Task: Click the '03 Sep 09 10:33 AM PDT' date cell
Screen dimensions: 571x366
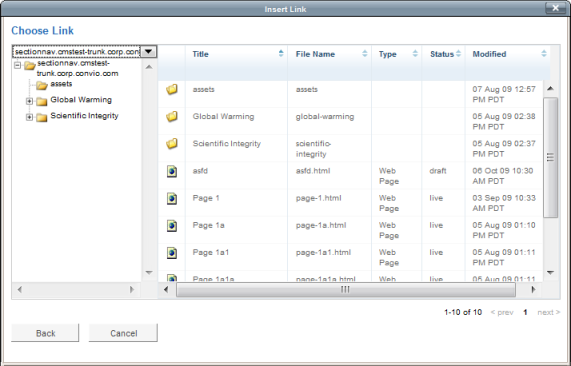Action: tap(504, 203)
